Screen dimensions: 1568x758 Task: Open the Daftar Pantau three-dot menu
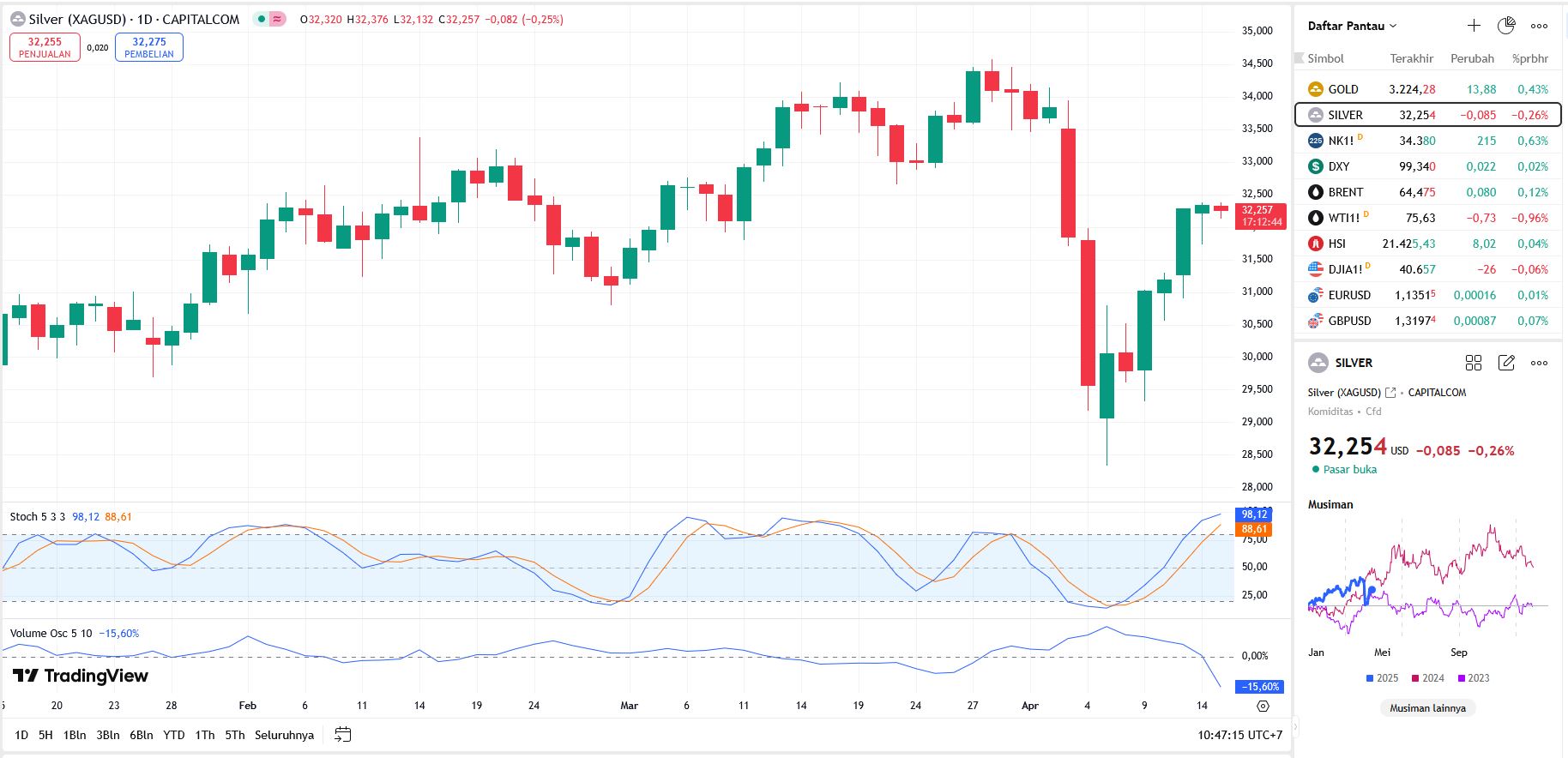click(1540, 26)
